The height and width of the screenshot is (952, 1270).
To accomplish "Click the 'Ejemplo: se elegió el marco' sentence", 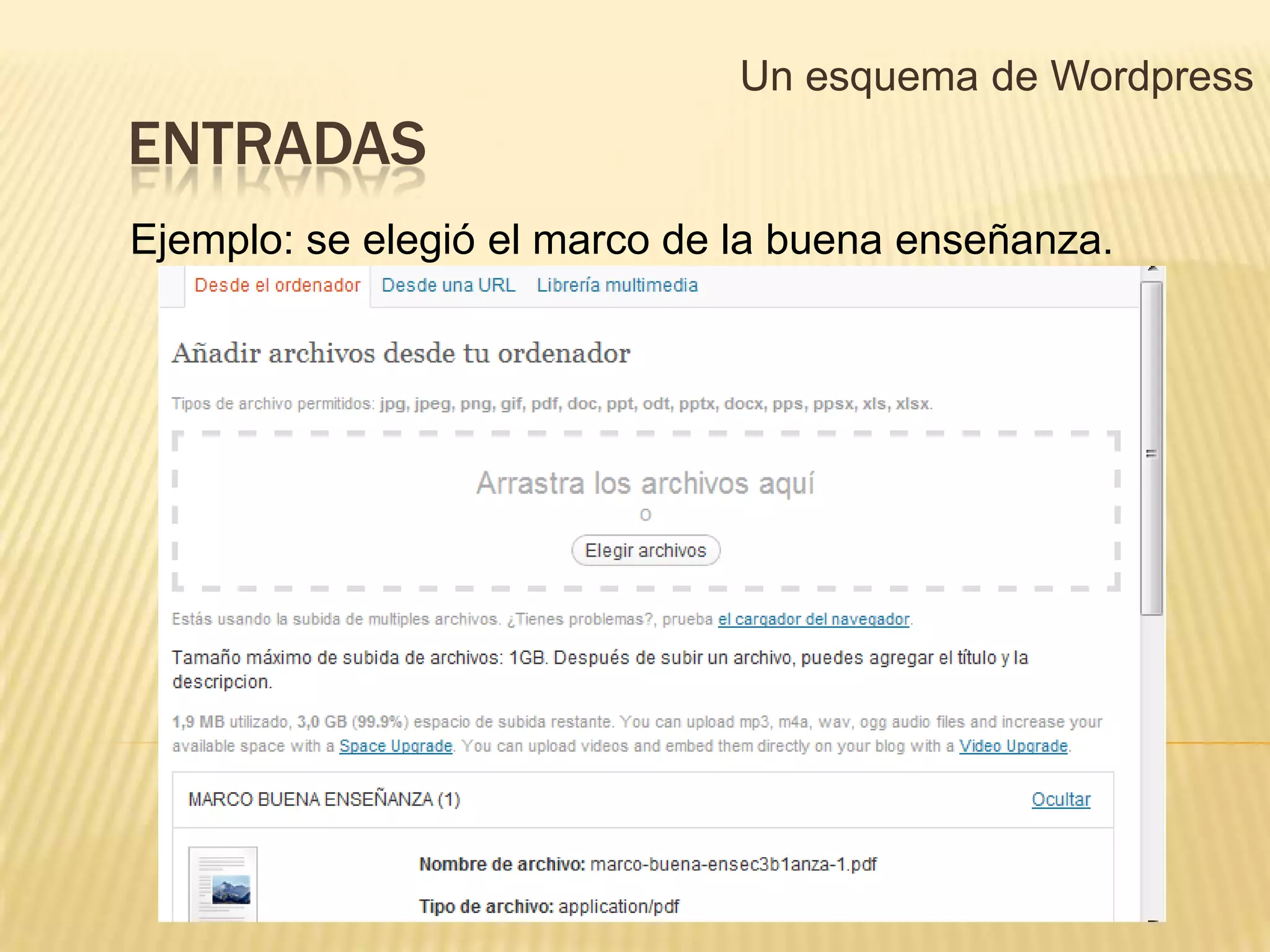I will pyautogui.click(x=621, y=240).
